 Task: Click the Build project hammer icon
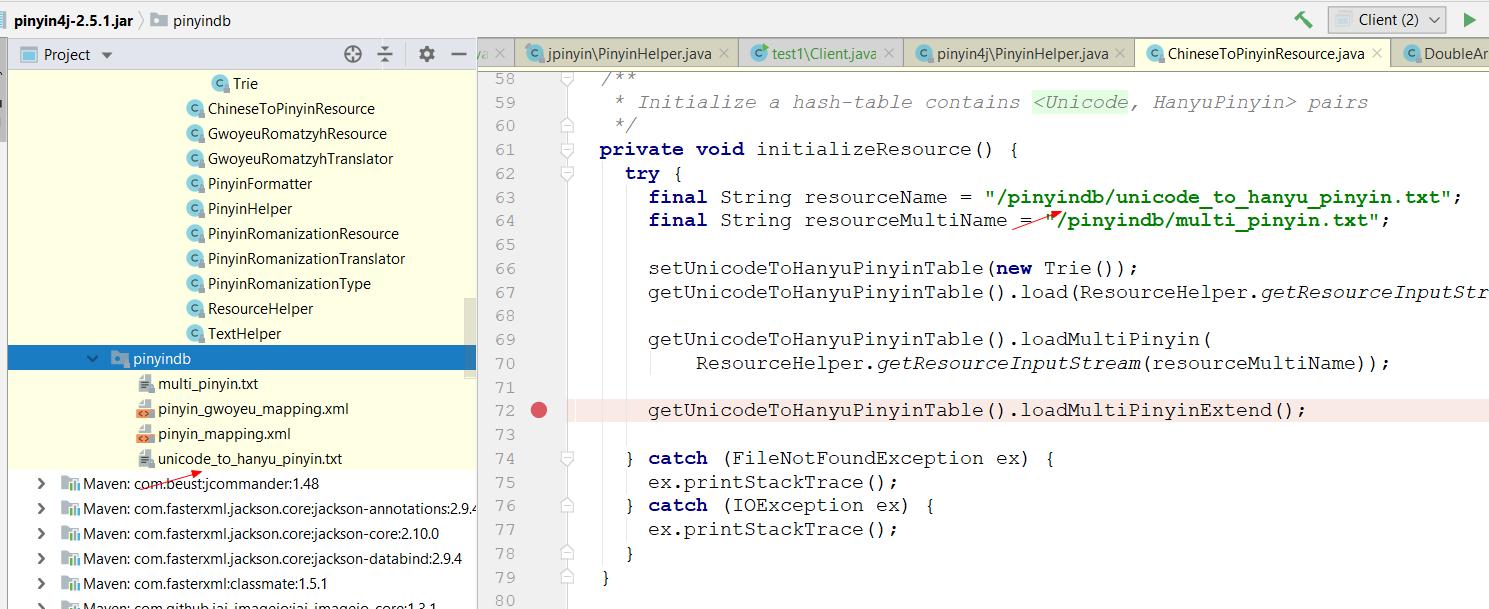pyautogui.click(x=1303, y=20)
